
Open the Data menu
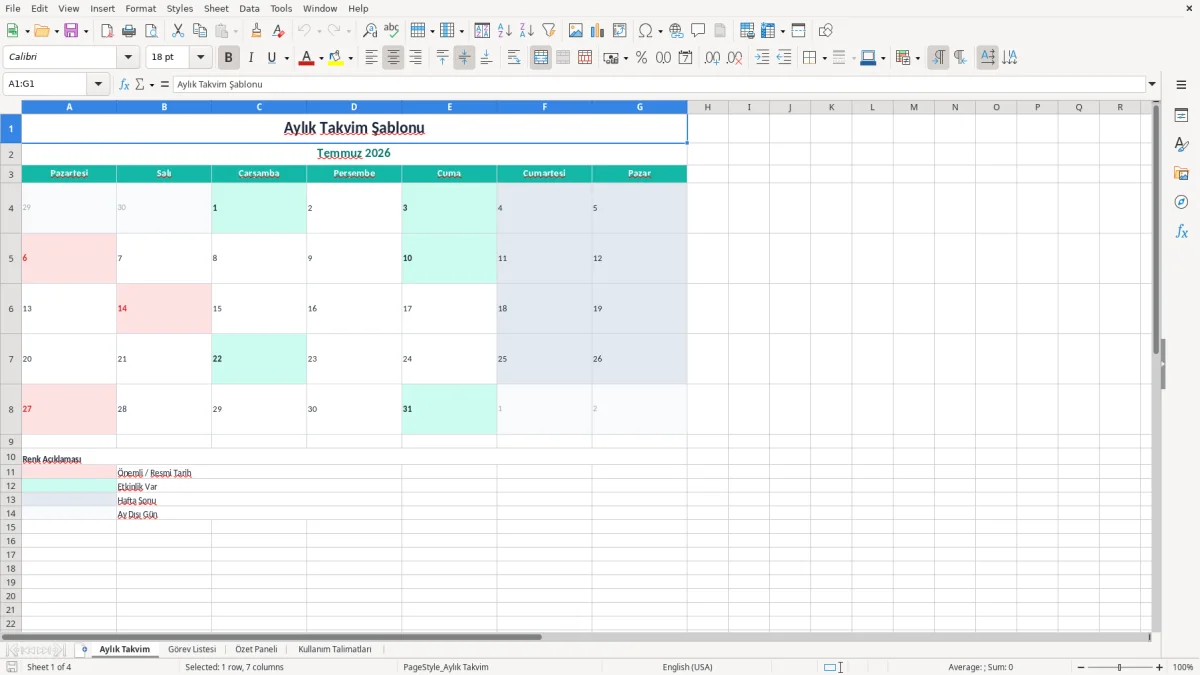pos(249,8)
